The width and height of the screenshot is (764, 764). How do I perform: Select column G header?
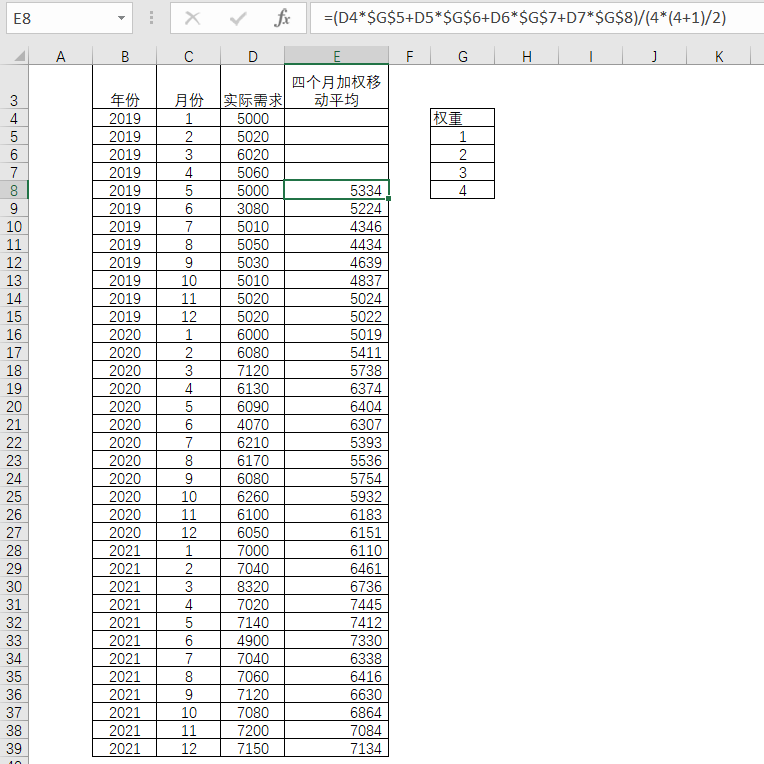tap(462, 57)
